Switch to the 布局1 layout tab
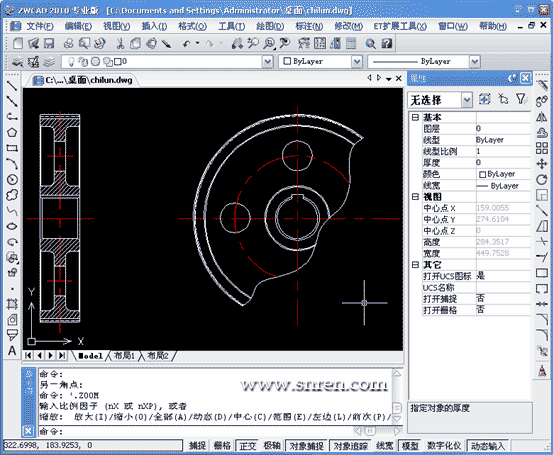 pos(124,356)
